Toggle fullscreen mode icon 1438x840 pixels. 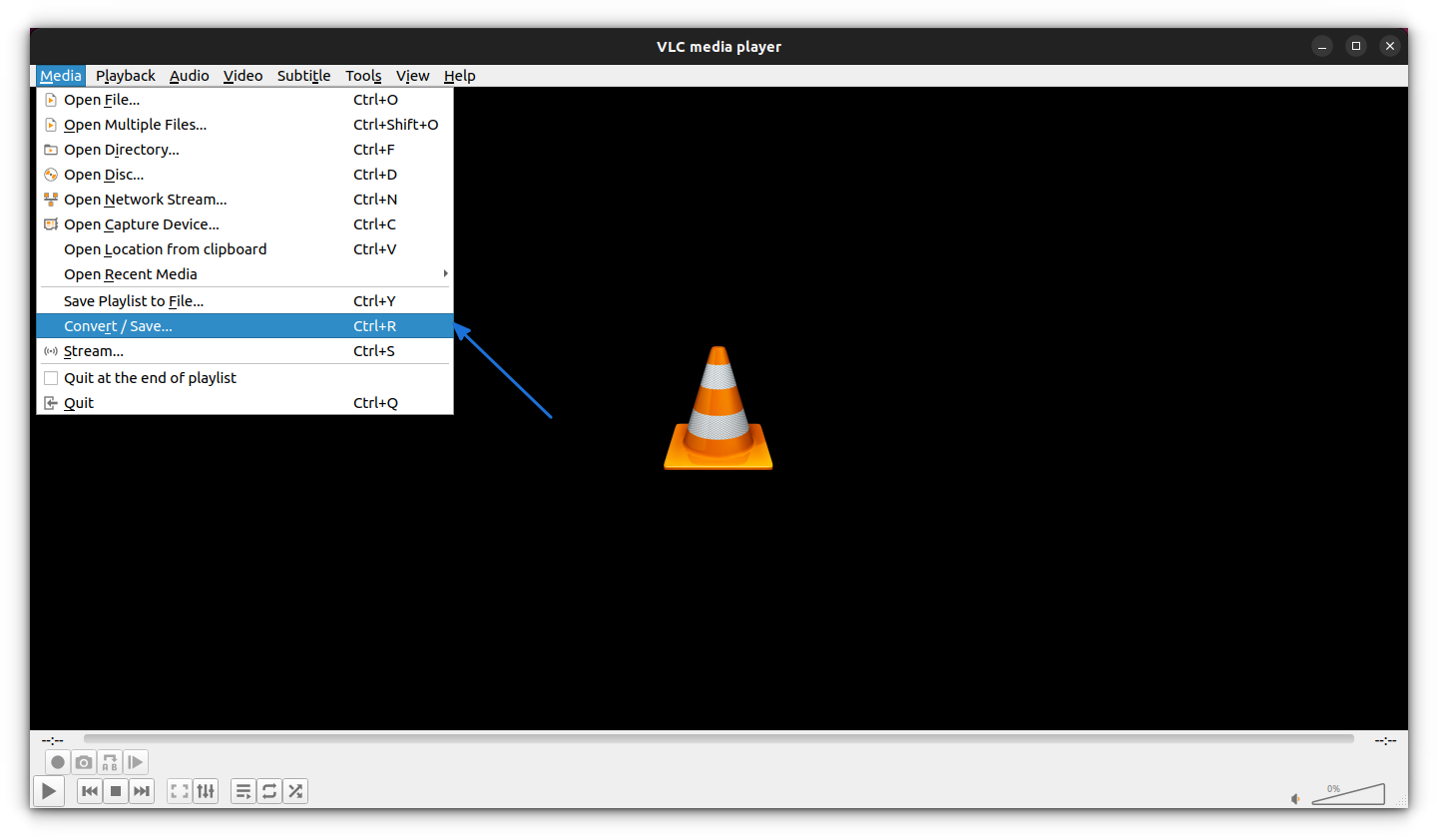coord(179,790)
